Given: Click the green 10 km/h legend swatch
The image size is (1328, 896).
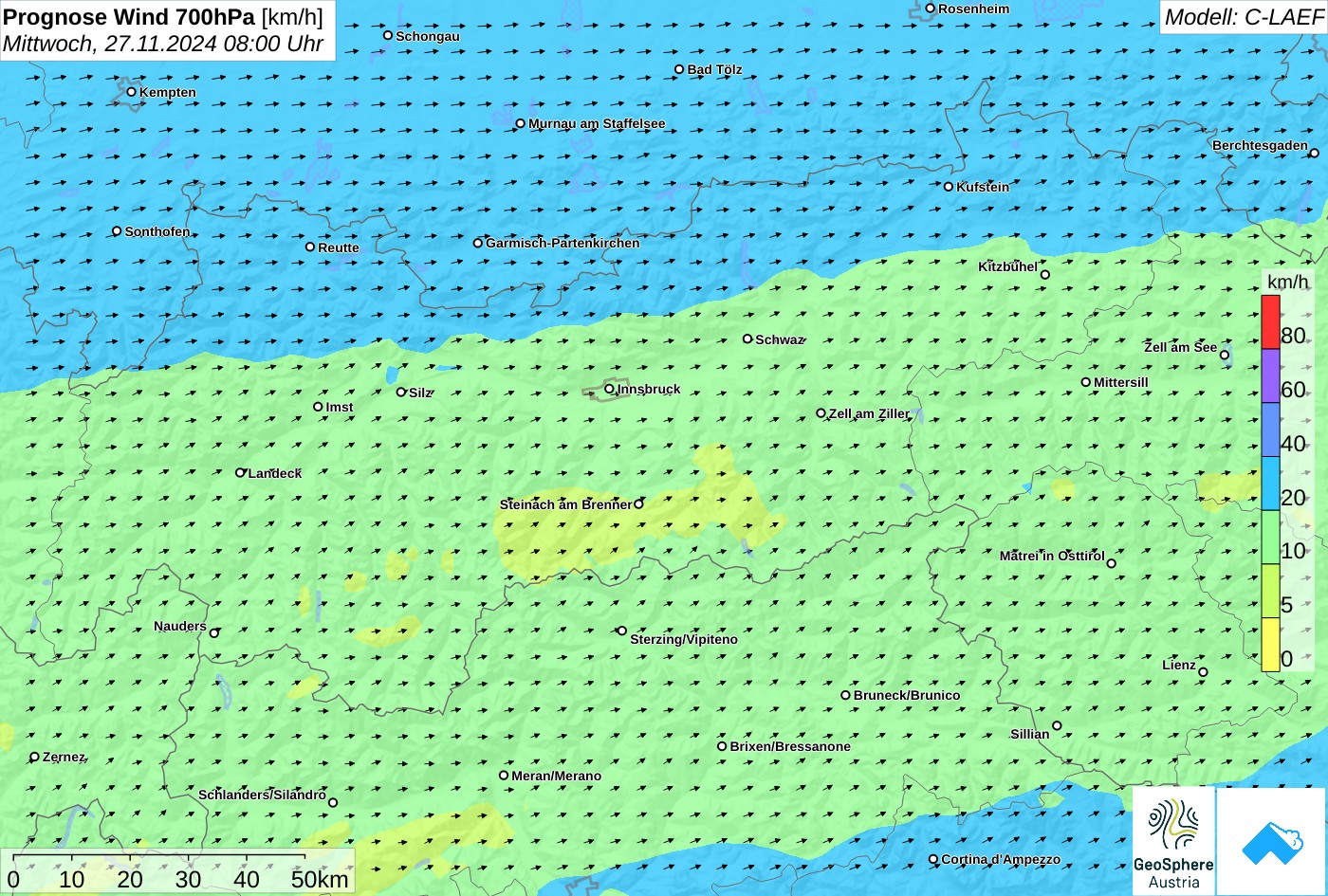Looking at the screenshot, I should pyautogui.click(x=1270, y=538).
